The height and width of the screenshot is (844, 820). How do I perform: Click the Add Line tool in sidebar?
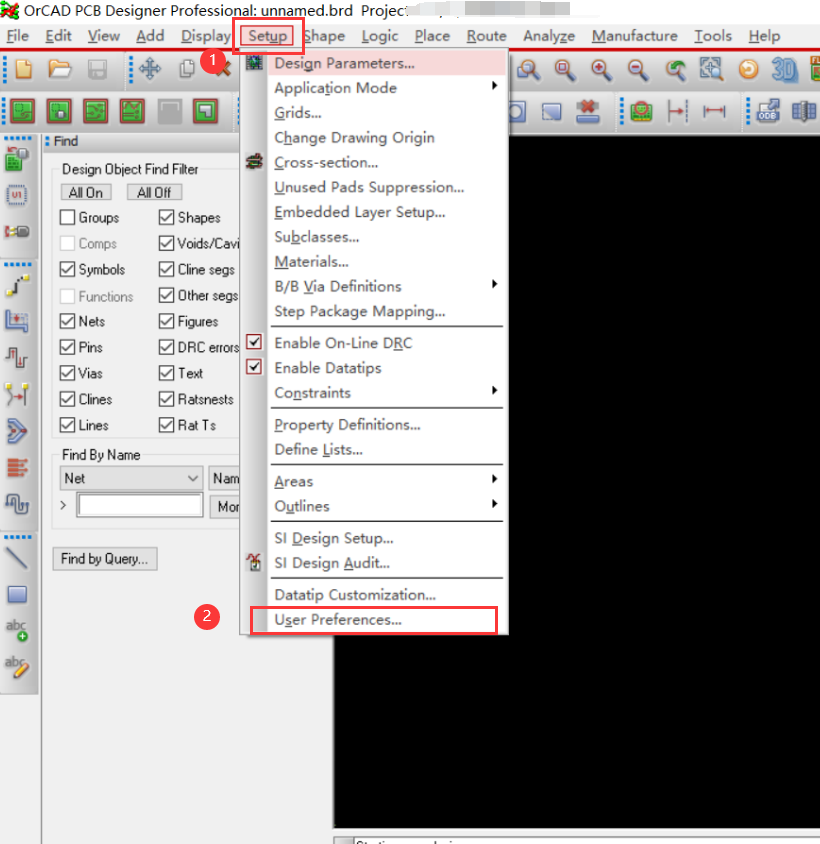17,558
